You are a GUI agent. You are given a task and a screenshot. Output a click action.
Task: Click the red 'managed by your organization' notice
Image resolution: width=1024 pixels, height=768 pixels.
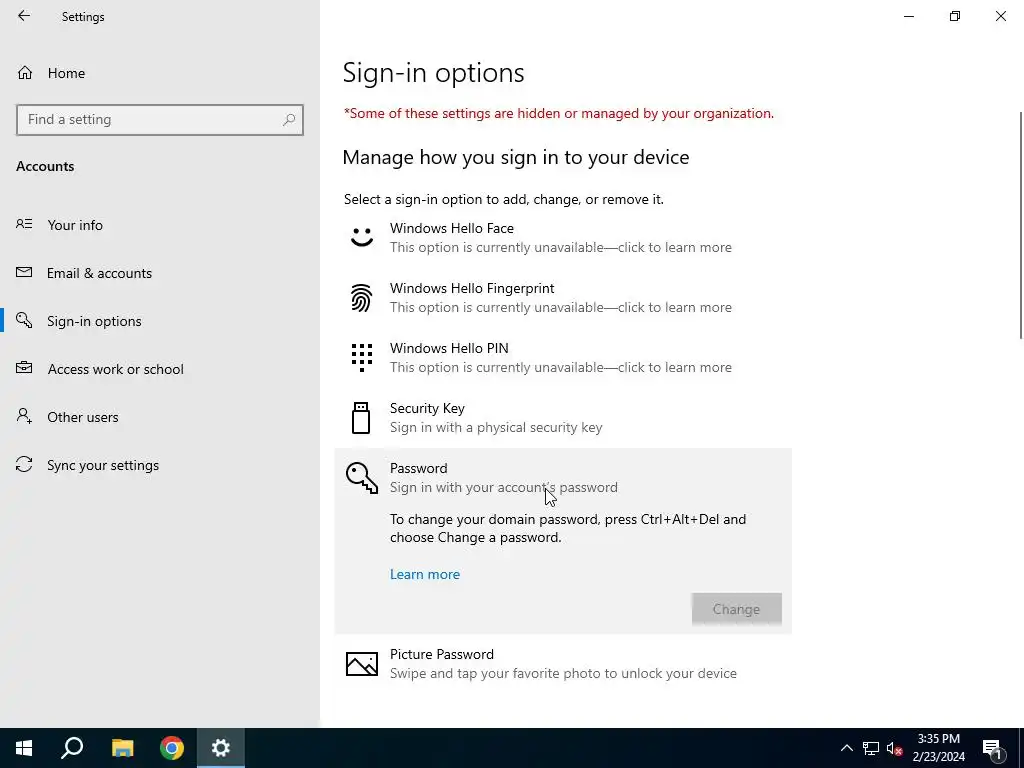559,113
